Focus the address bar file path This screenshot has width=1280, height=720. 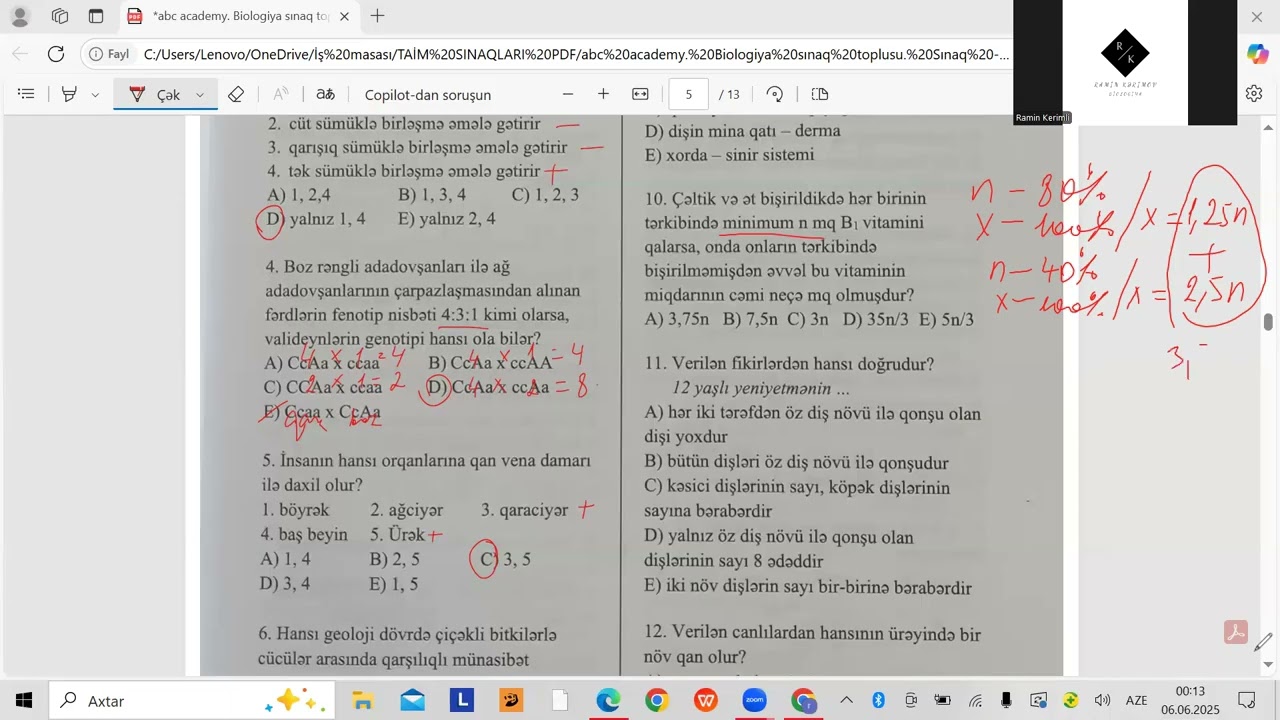tap(576, 54)
